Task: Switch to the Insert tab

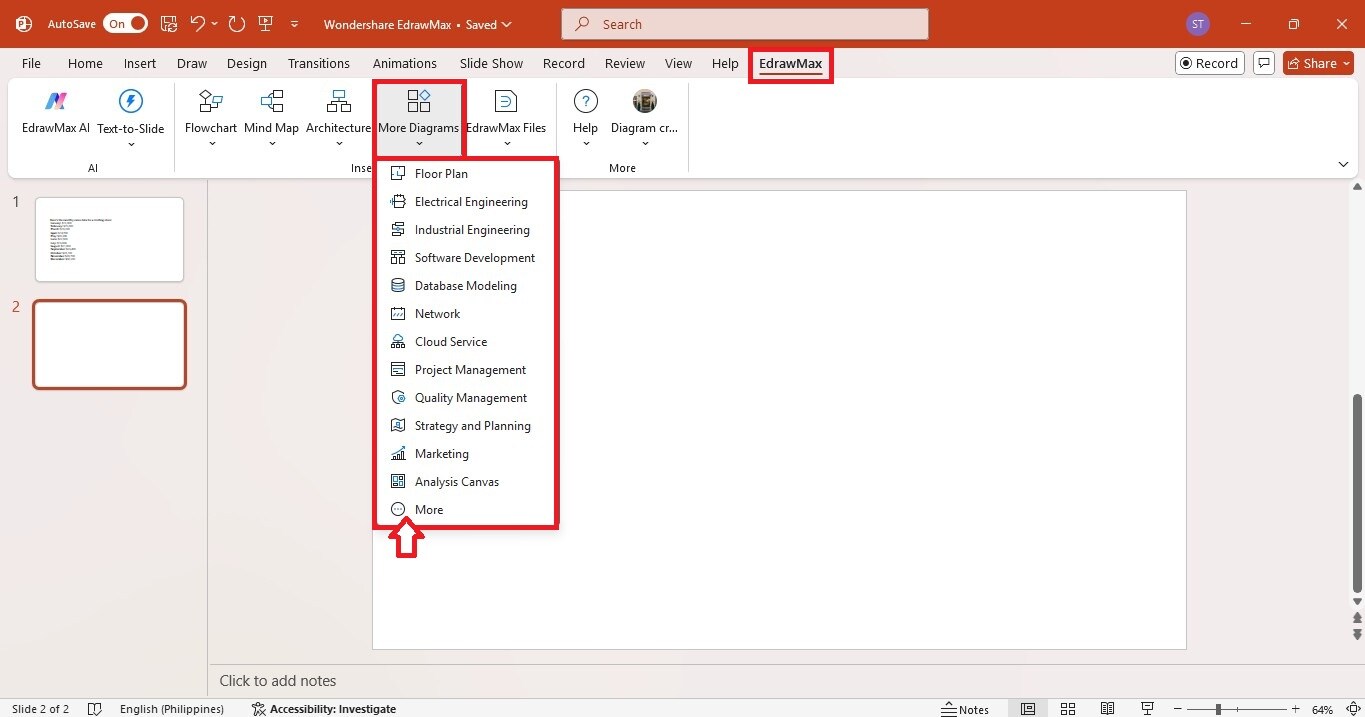Action: point(140,63)
